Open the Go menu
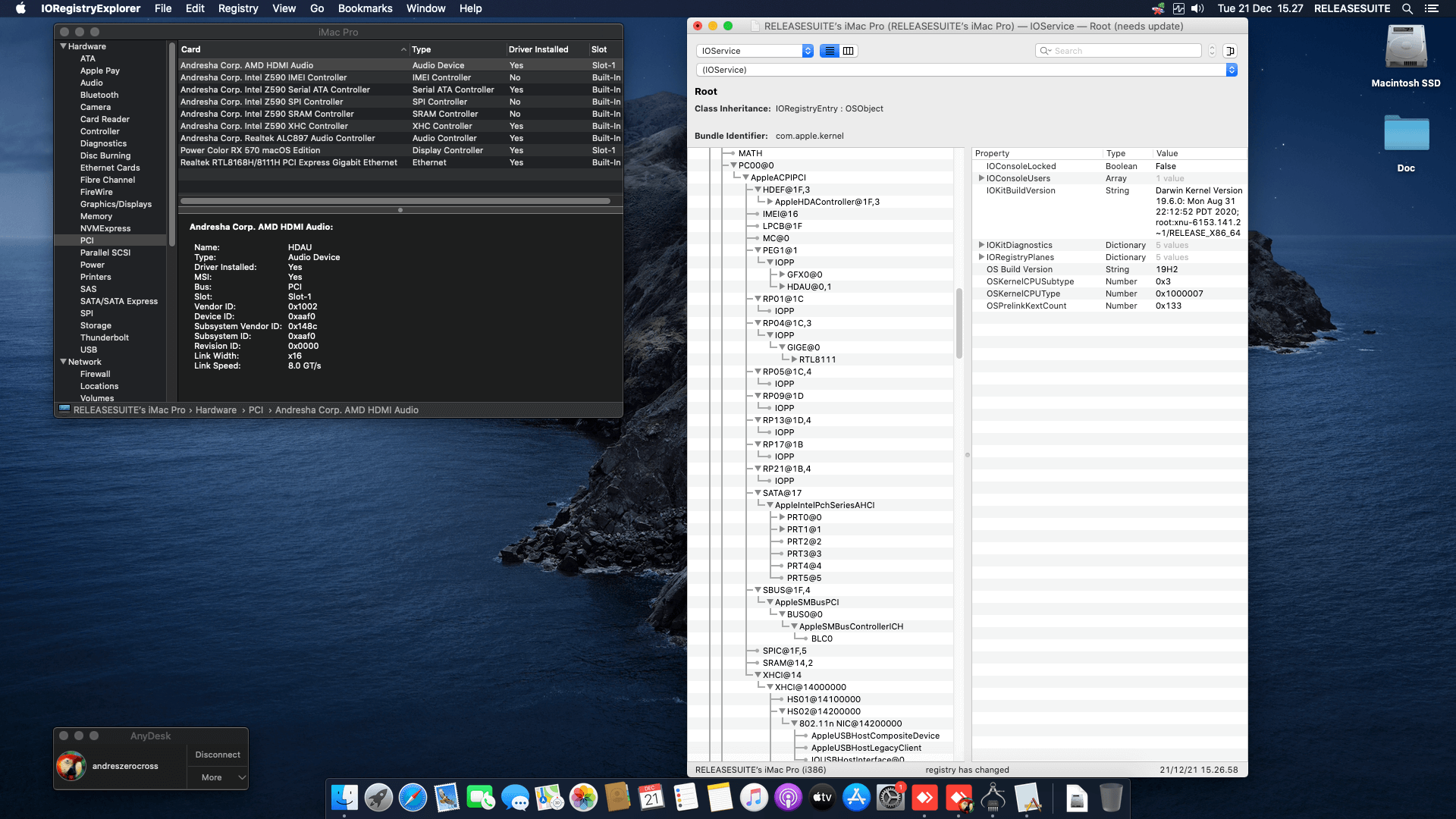 tap(317, 8)
